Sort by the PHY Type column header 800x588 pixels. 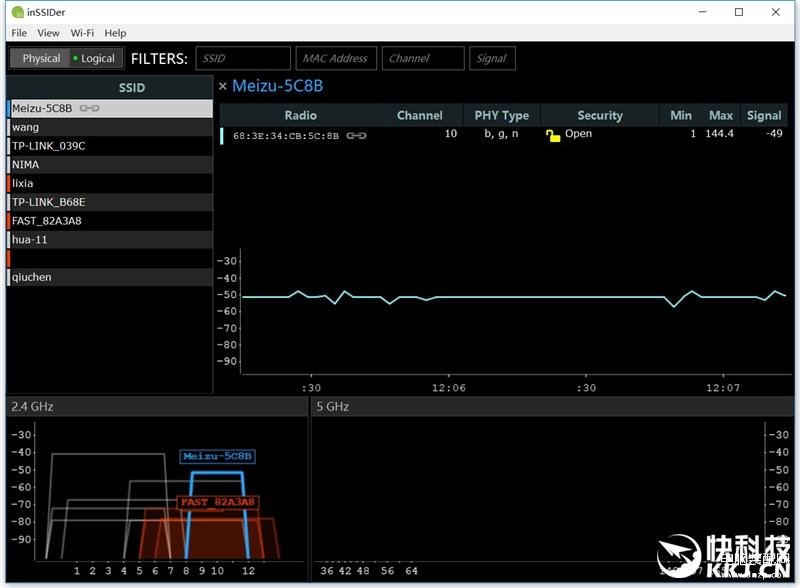pos(502,115)
